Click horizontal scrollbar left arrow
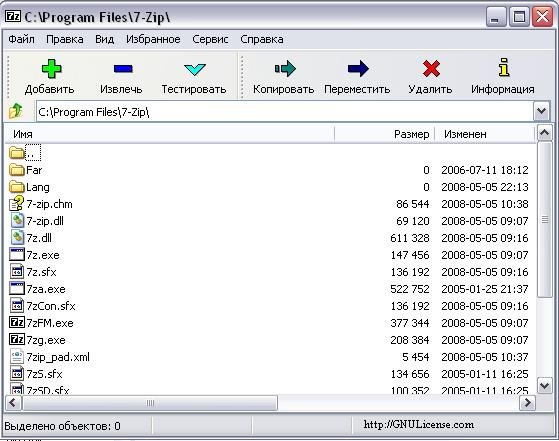Image resolution: width=559 pixels, height=441 pixels. [13, 403]
